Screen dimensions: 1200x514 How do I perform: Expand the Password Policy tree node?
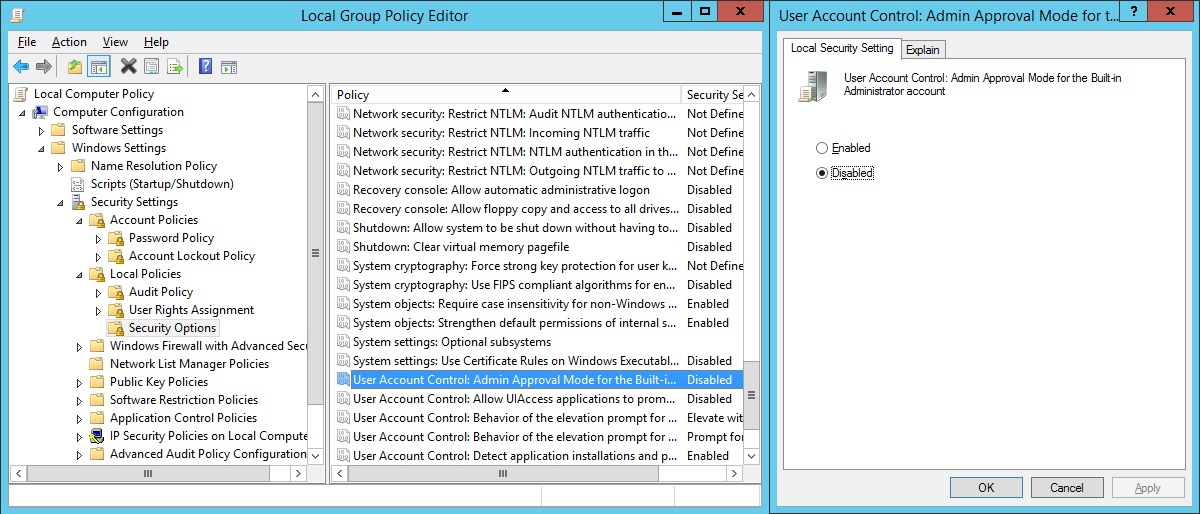point(99,239)
